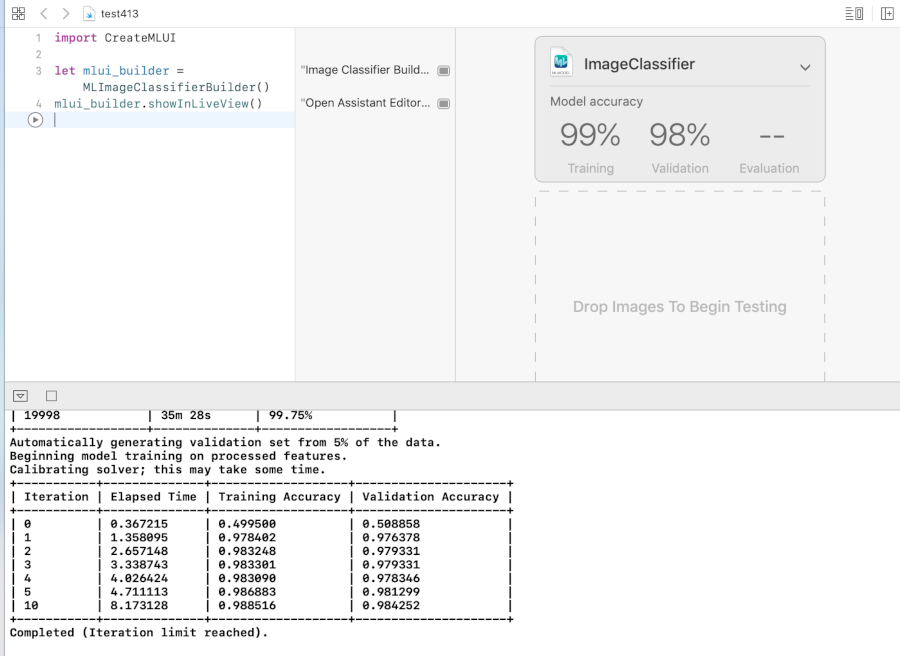Click the import CreateMLUI code line

point(115,38)
